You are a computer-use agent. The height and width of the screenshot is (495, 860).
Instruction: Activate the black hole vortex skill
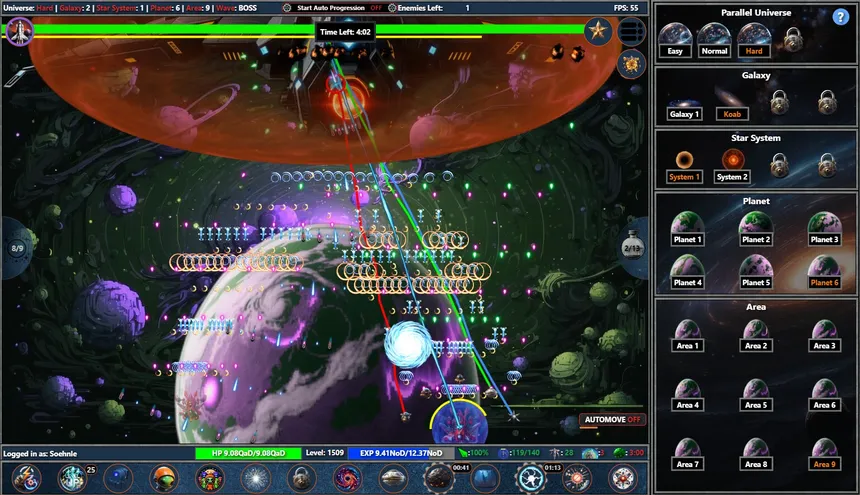(x=347, y=479)
